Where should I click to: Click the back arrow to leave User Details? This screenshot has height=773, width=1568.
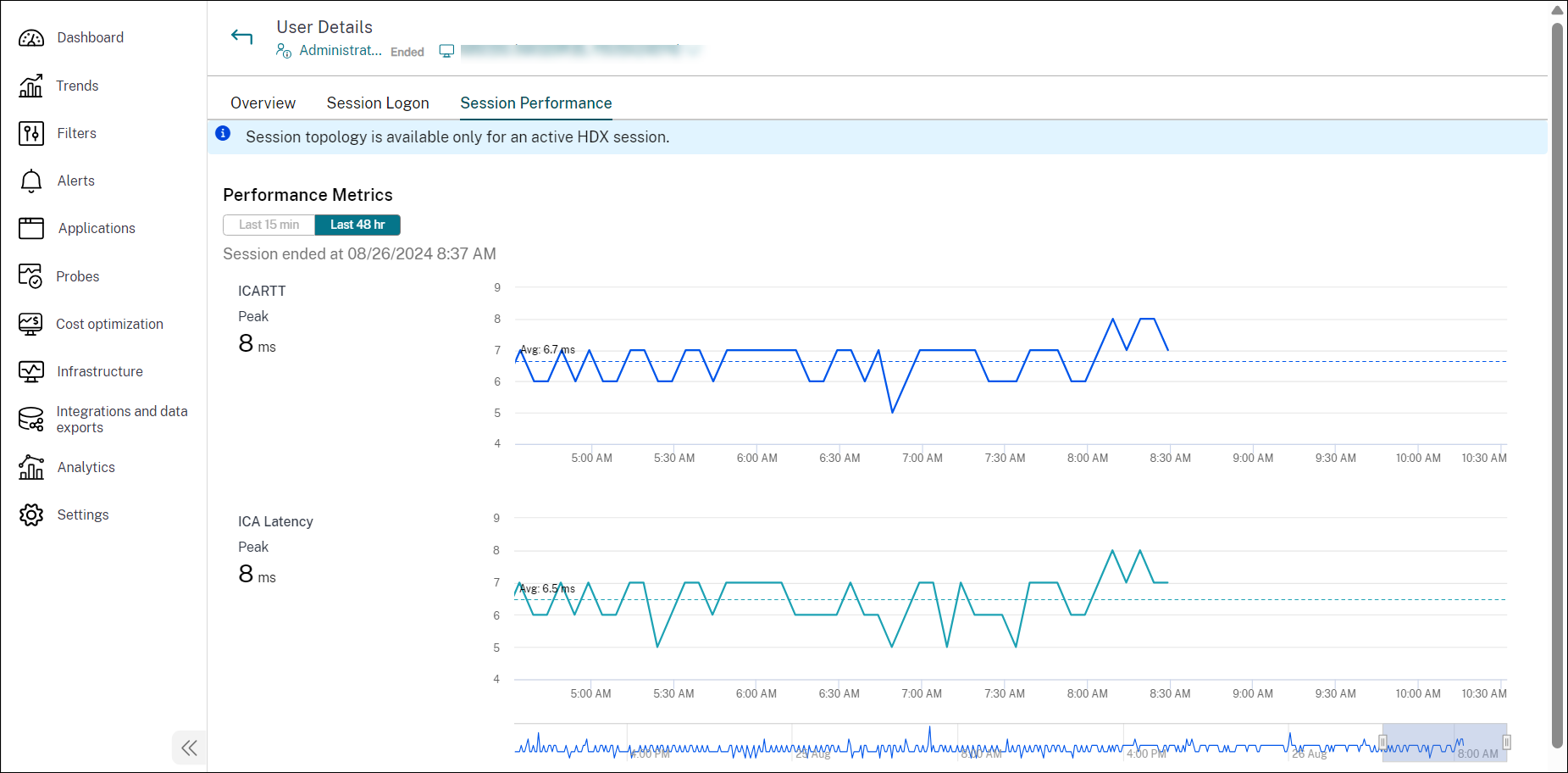tap(242, 36)
